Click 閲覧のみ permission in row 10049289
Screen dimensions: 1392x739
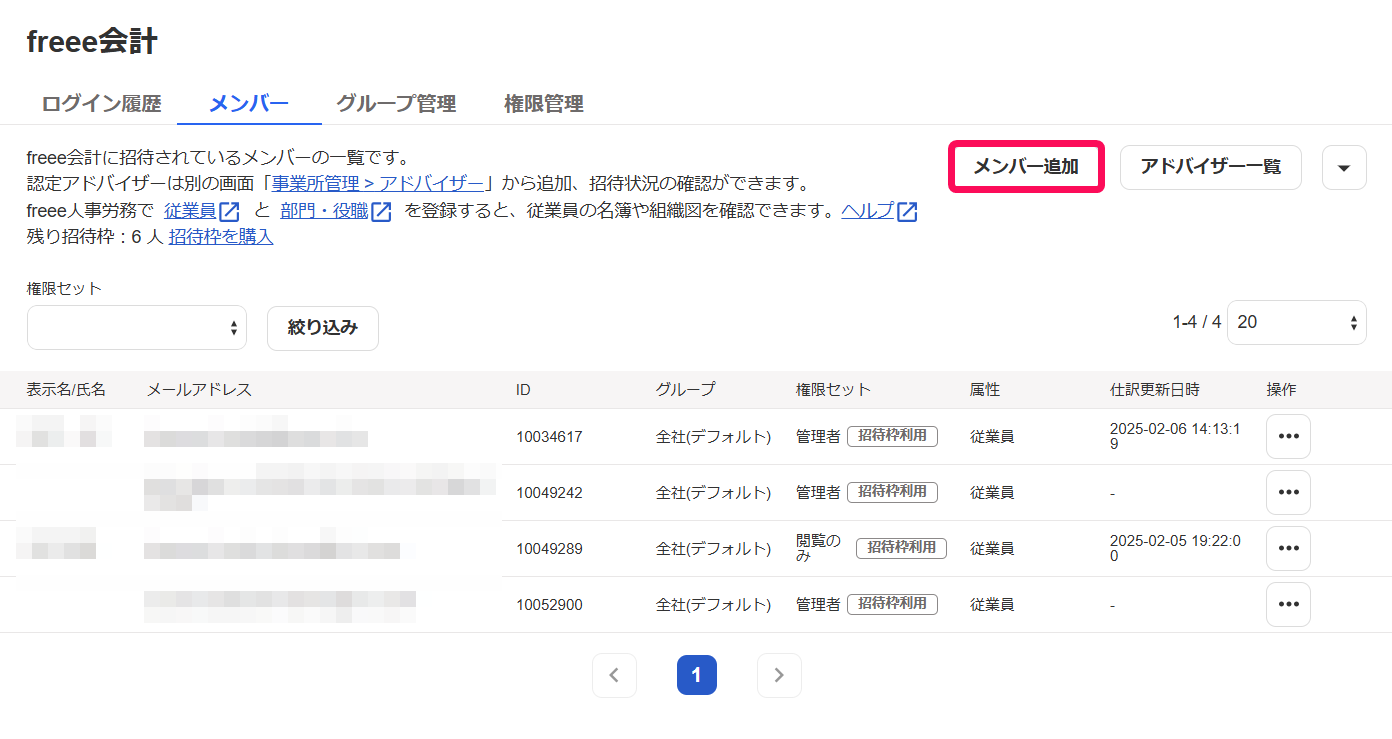(819, 548)
